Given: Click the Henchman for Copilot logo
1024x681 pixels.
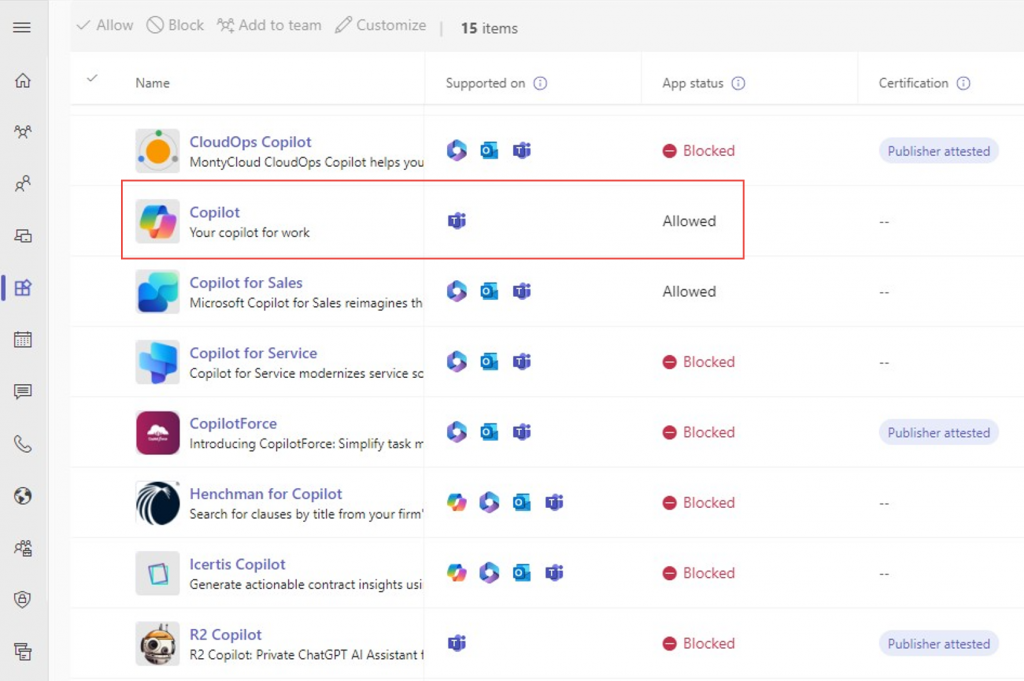Looking at the screenshot, I should pyautogui.click(x=157, y=503).
